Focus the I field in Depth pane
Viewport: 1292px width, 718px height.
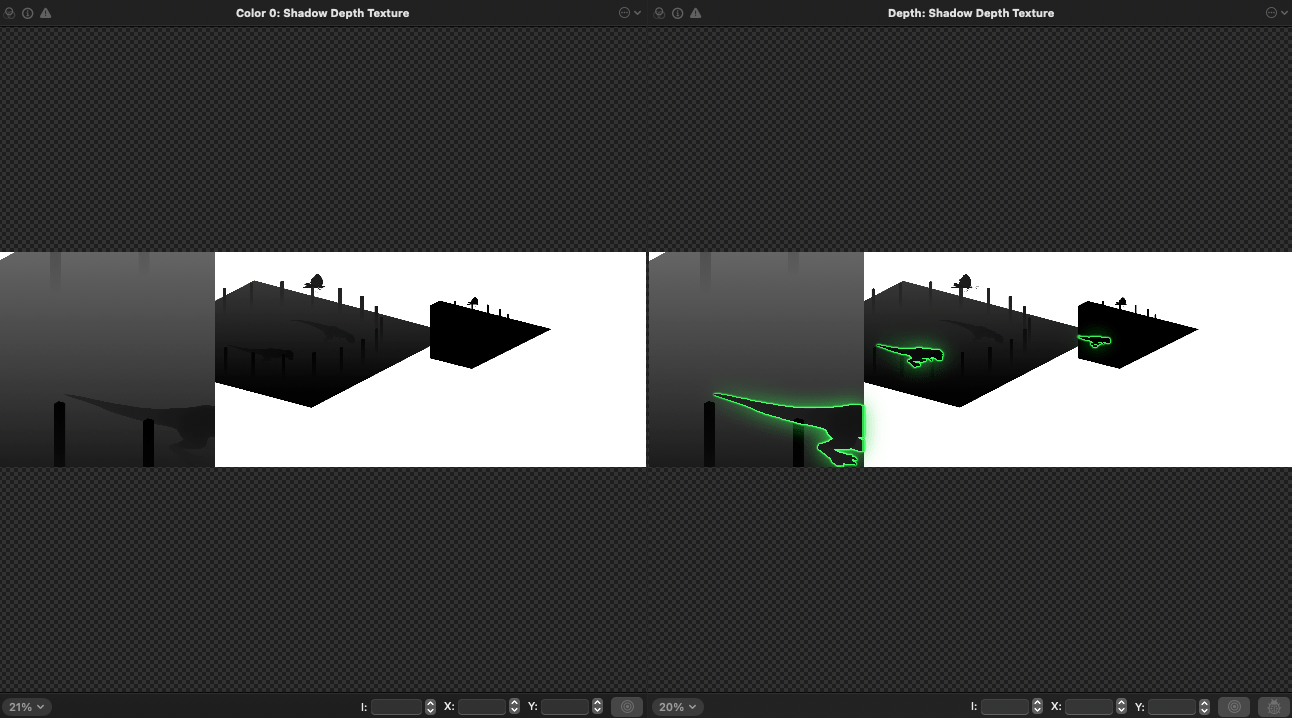click(1005, 707)
